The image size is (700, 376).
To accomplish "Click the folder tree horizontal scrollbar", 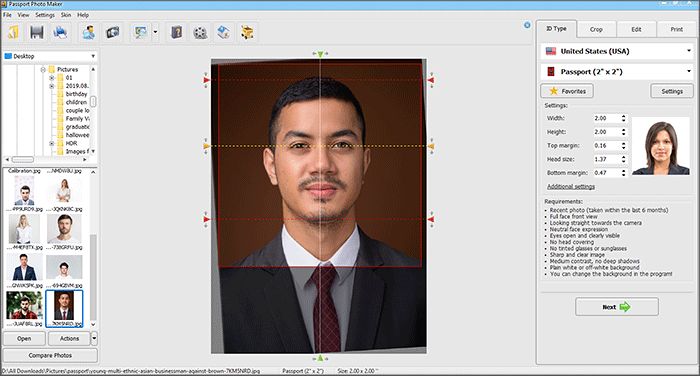I will pos(46,159).
